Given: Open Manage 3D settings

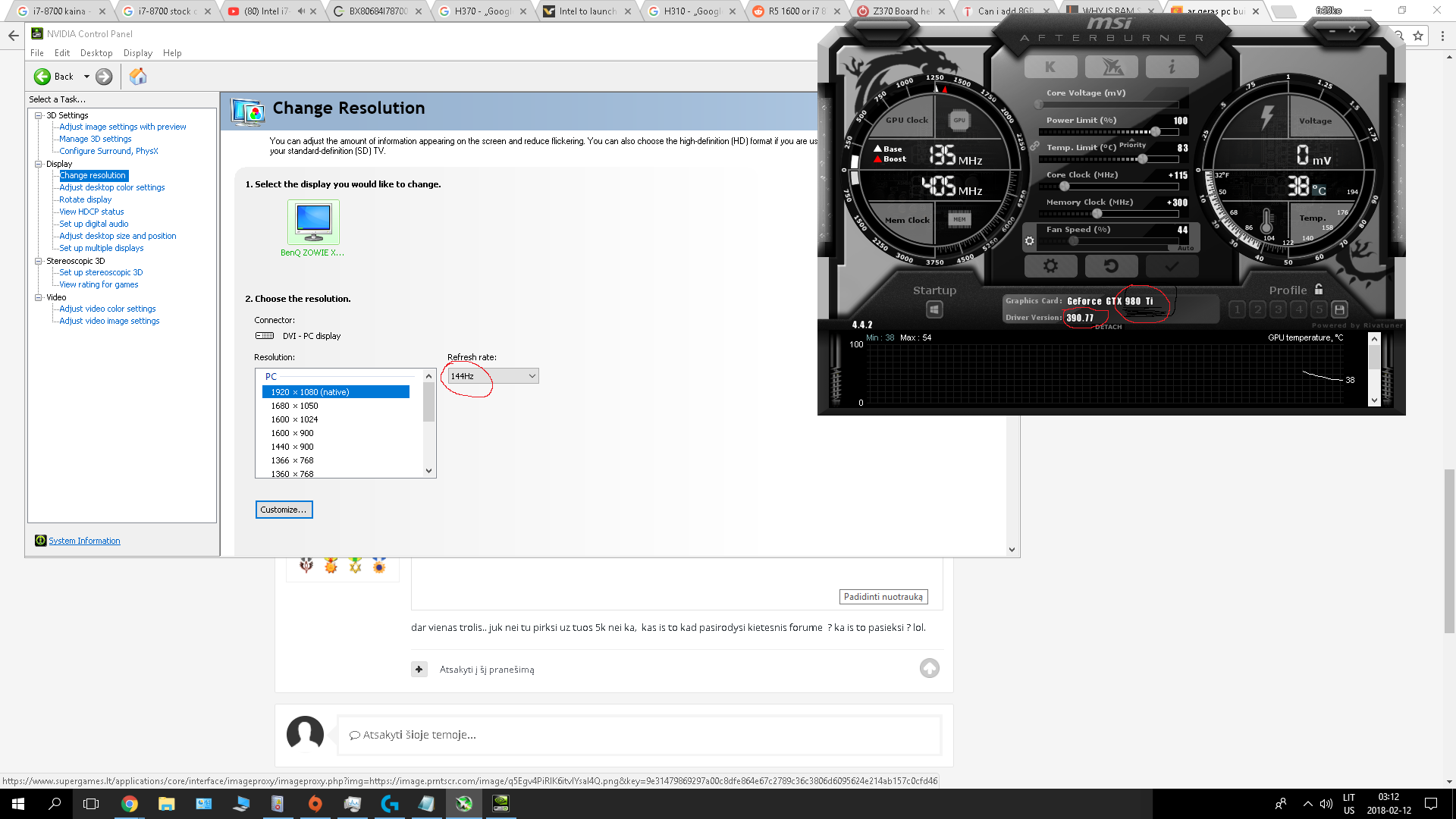Looking at the screenshot, I should tap(96, 139).
